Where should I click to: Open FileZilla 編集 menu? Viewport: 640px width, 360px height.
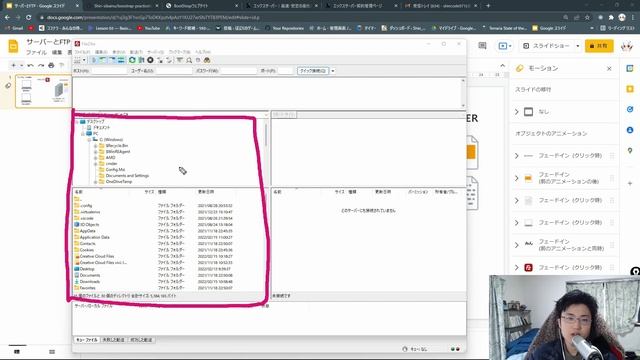point(101,52)
